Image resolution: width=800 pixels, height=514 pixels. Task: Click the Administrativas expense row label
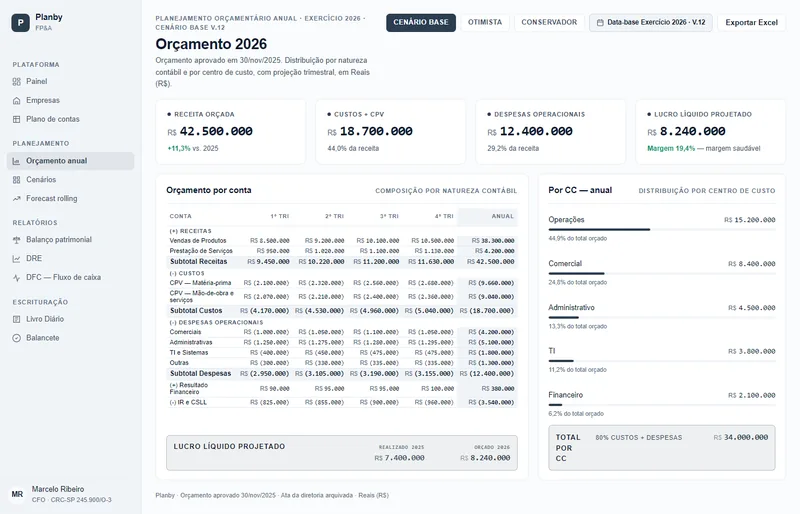191,342
